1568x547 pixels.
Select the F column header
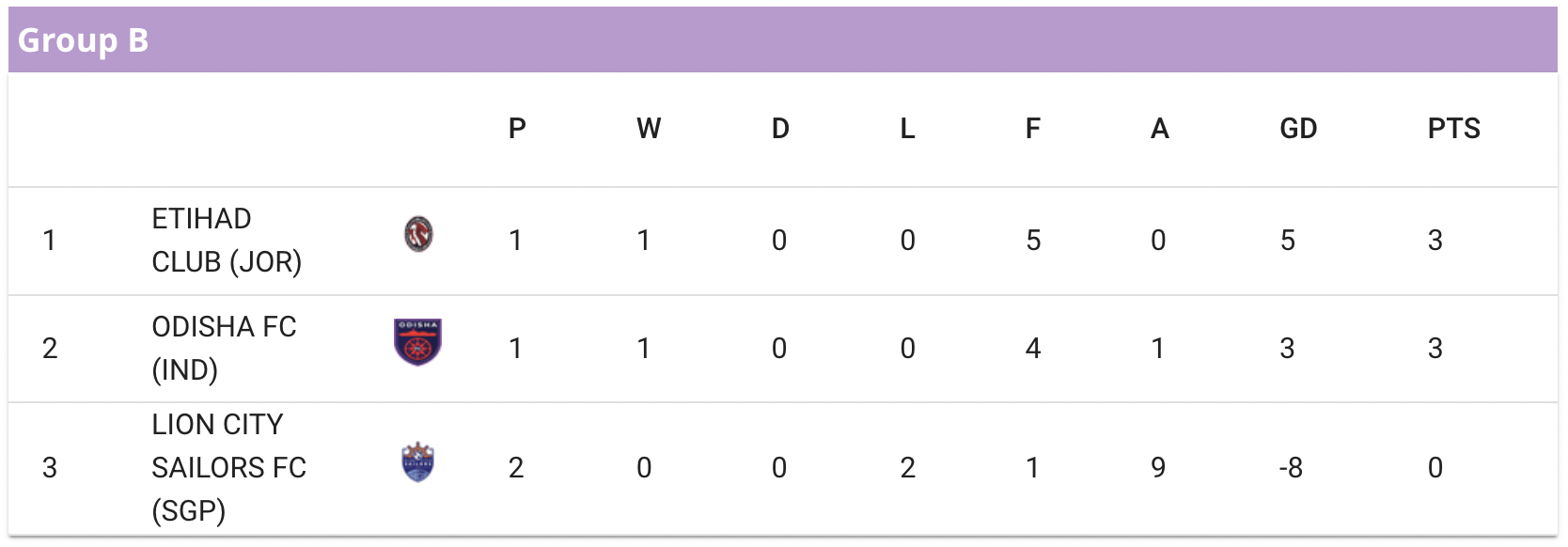tap(1032, 129)
